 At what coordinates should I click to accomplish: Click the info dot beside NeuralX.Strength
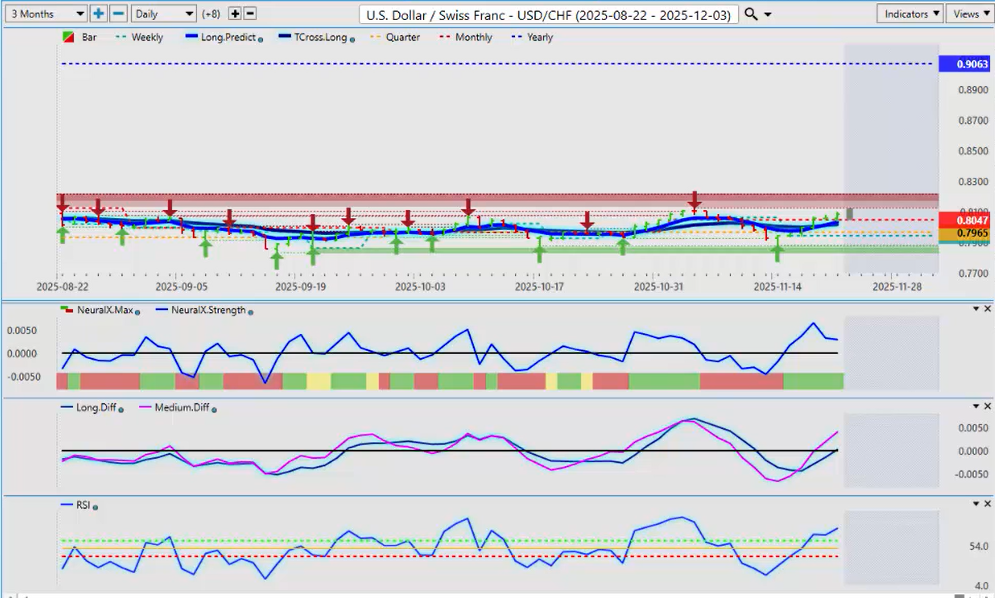252,312
